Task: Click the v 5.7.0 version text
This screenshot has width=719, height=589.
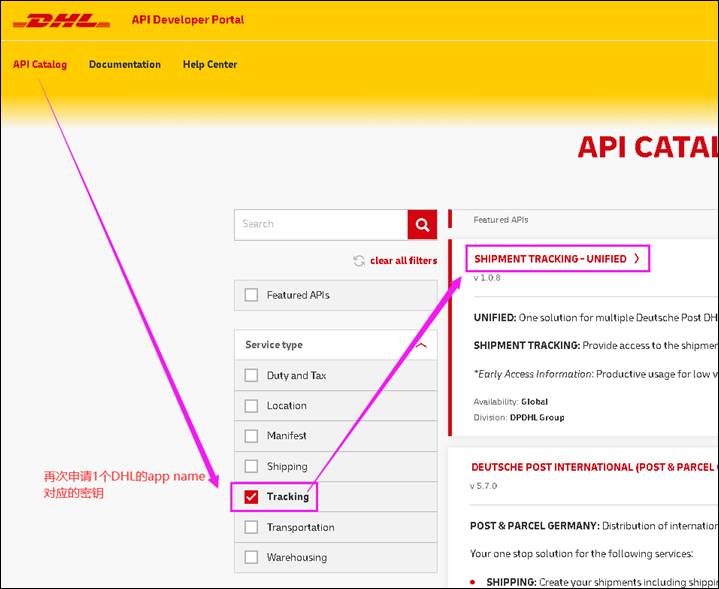Action: click(x=484, y=486)
